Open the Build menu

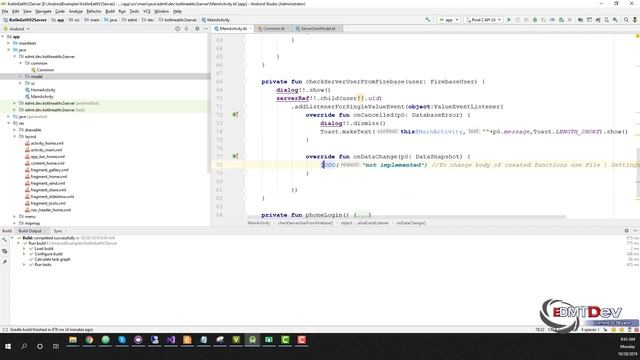coord(110,11)
